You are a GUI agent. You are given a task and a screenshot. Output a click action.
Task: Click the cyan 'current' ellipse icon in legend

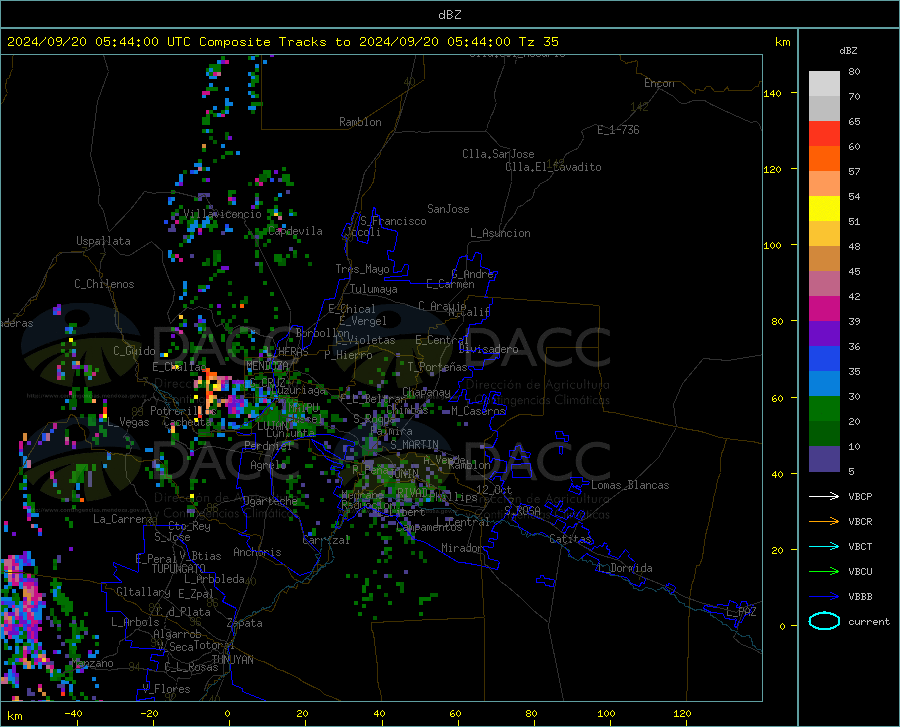click(x=824, y=621)
